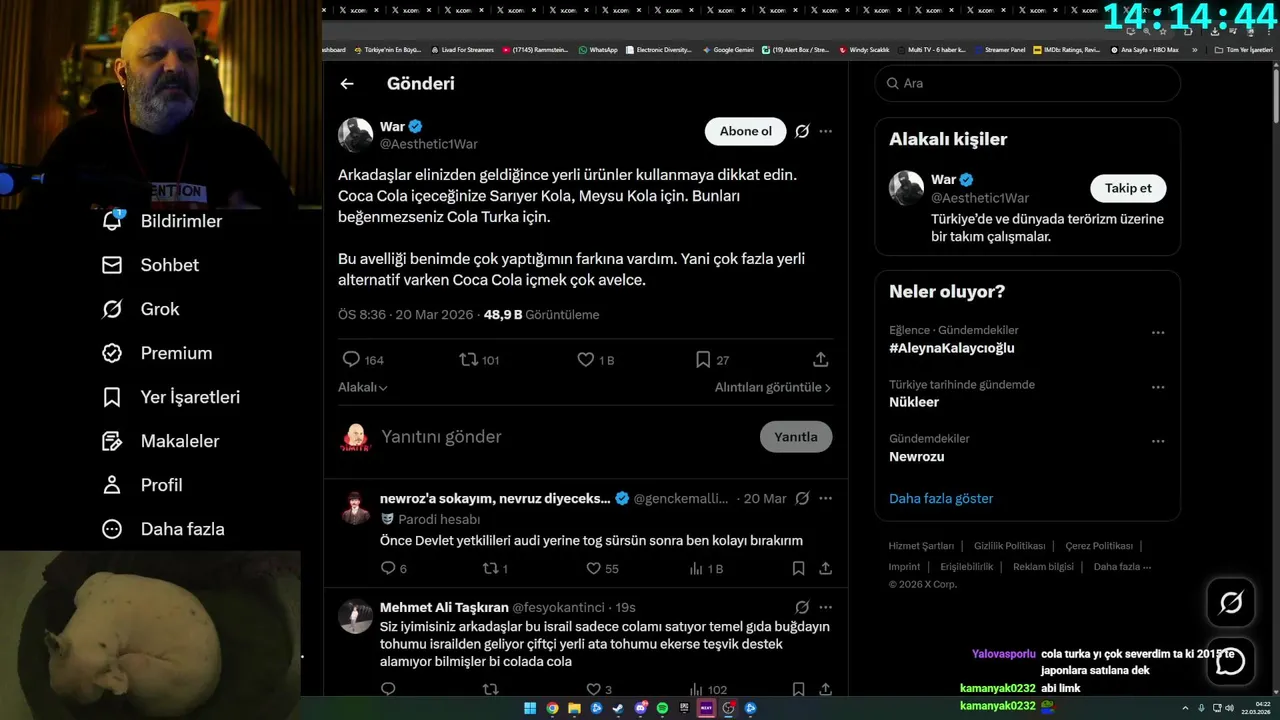Viewport: 1280px width, 720px height.
Task: Open Profil in the sidebar
Action: (x=142, y=485)
